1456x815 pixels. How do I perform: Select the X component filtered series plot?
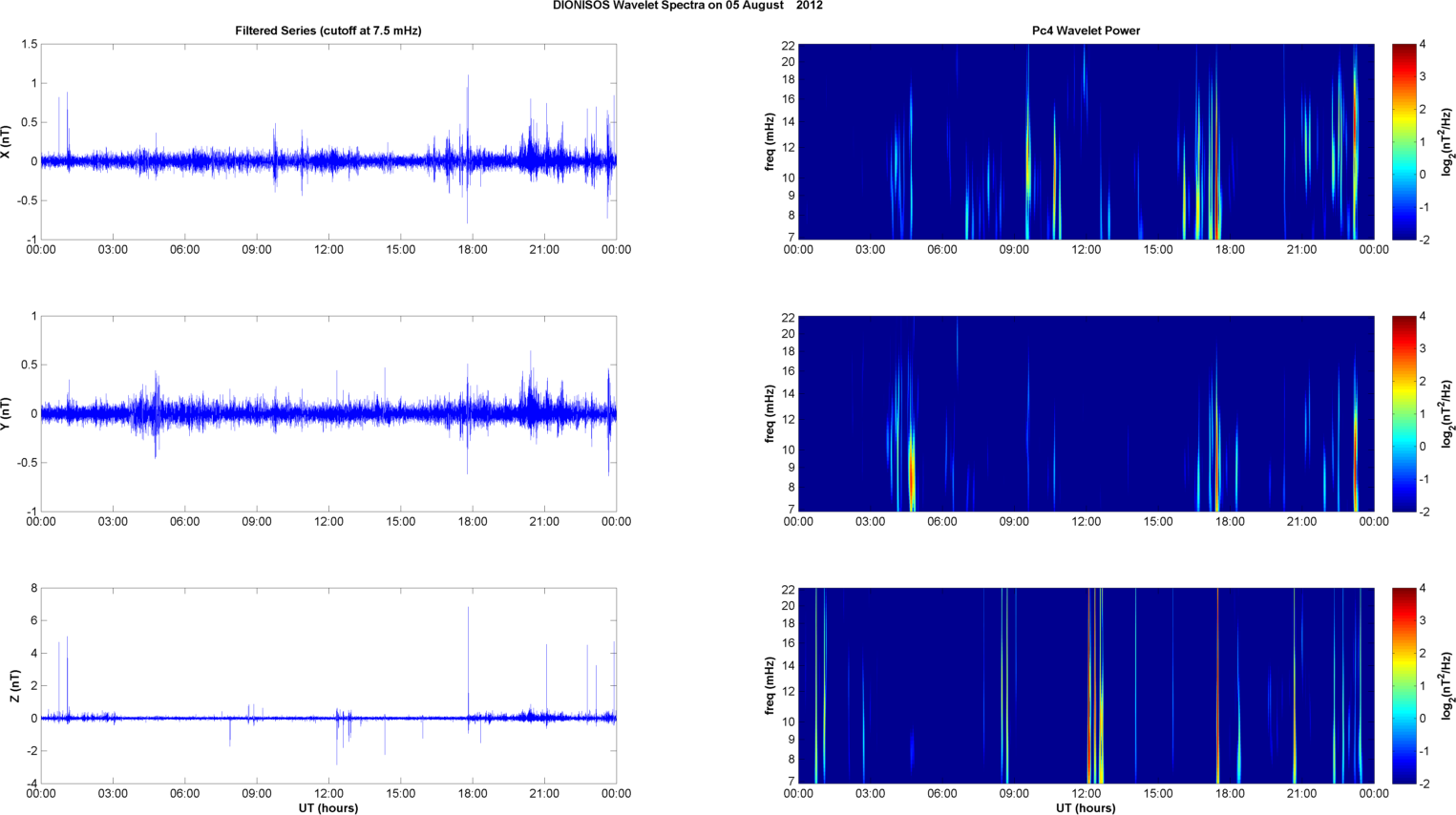327,141
